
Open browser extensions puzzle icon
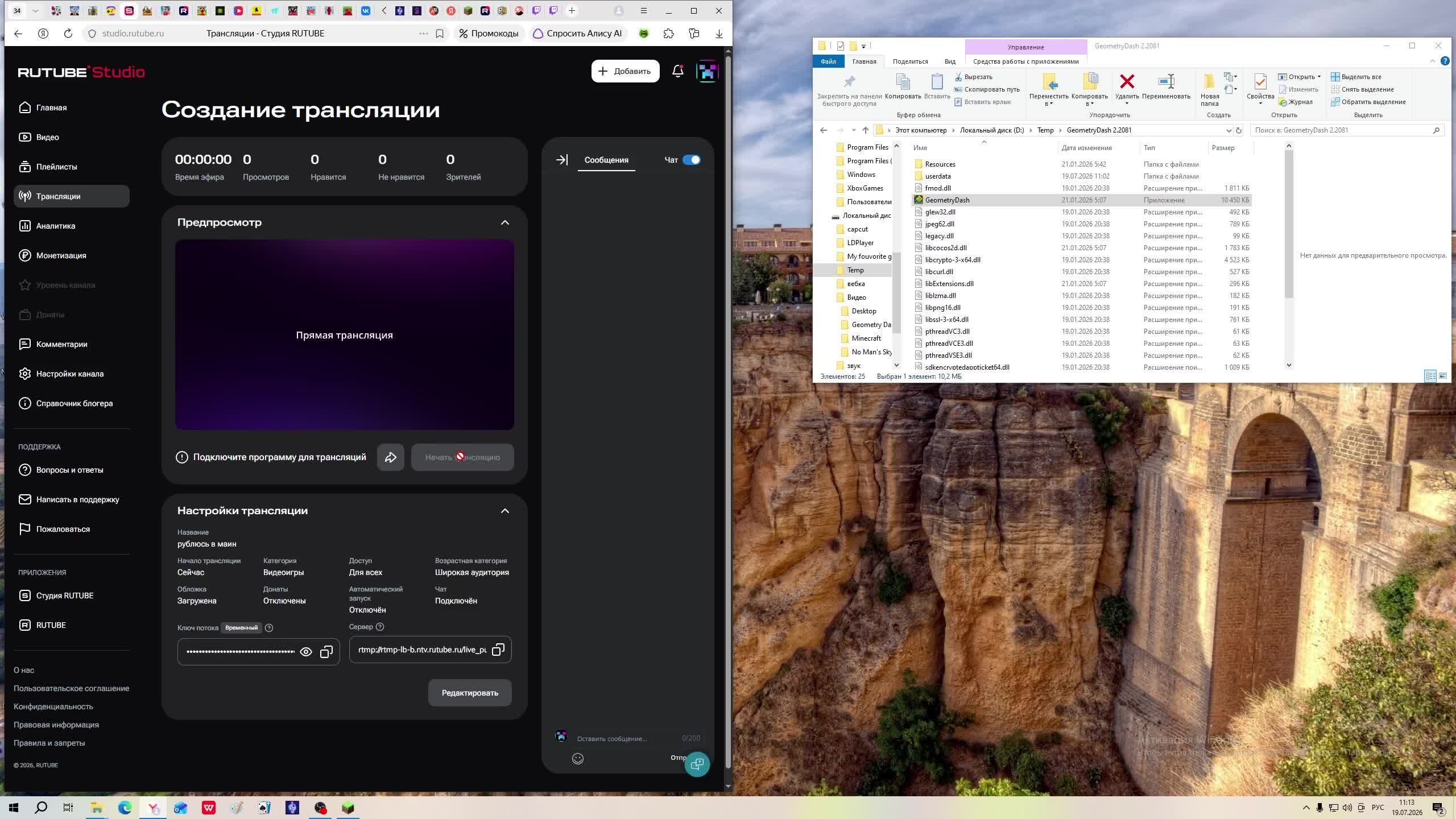pos(668,34)
